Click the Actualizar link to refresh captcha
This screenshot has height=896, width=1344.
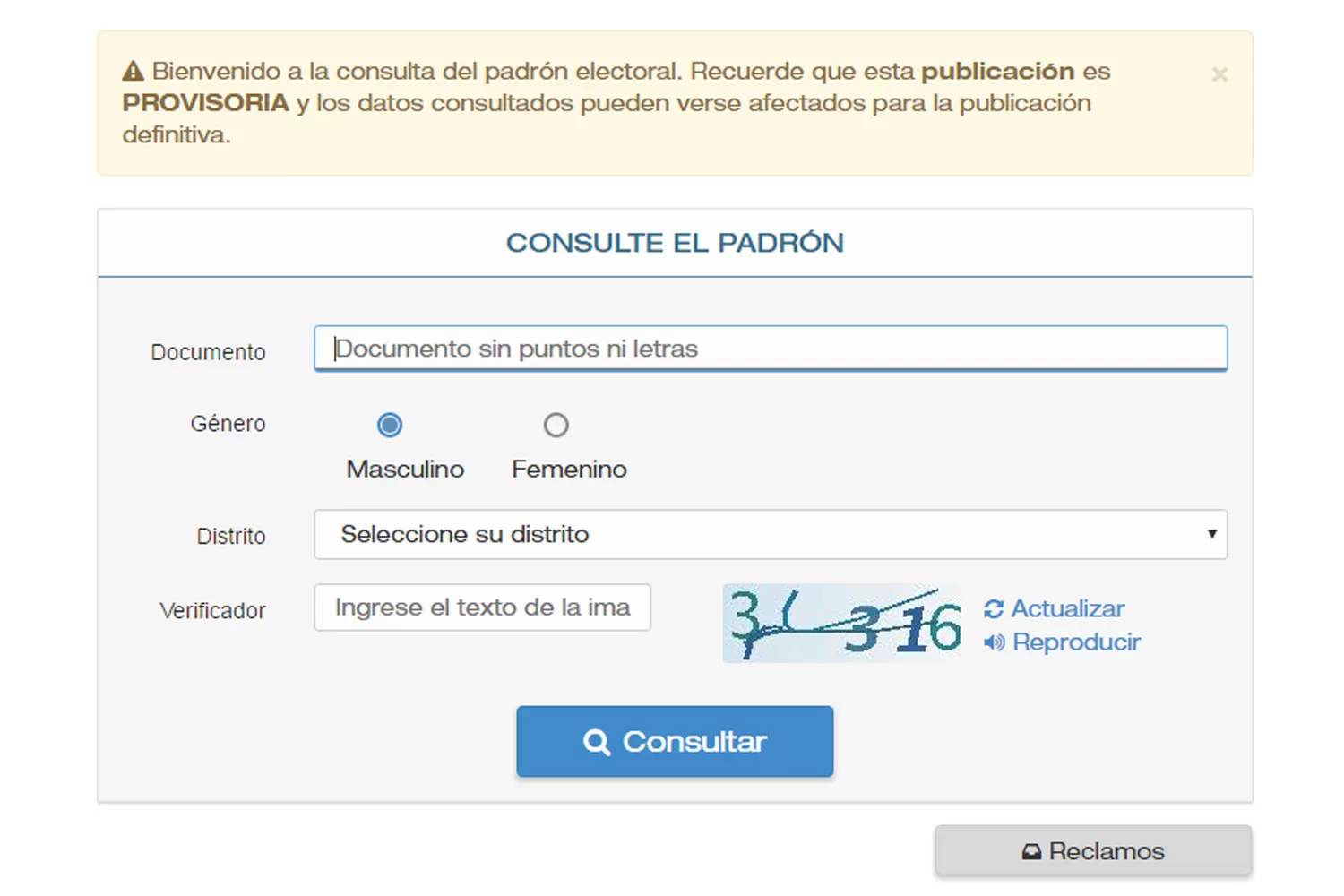click(x=1068, y=608)
